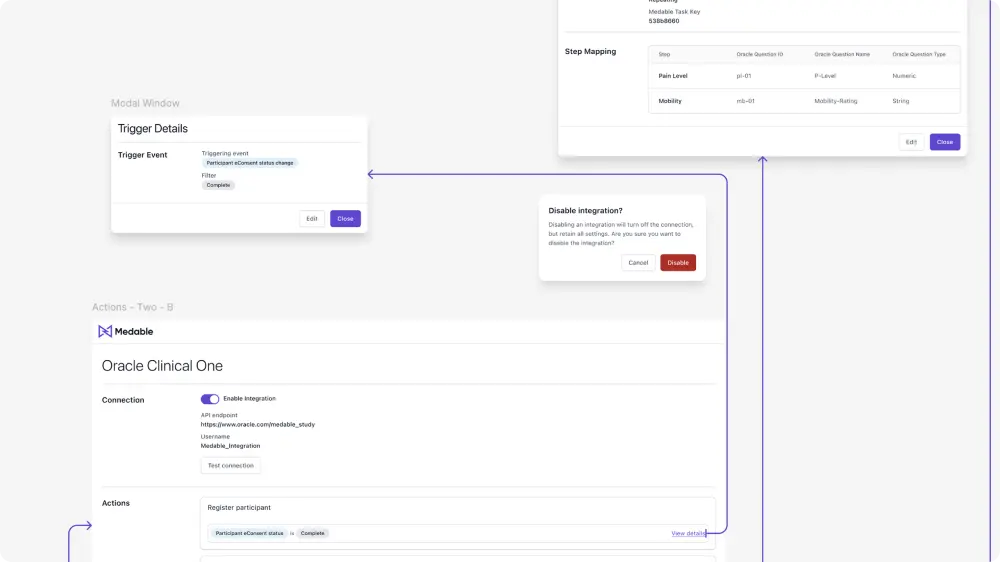This screenshot has height=562, width=1000.
Task: Click the Oracle Clinical One heading
Action: coord(162,366)
